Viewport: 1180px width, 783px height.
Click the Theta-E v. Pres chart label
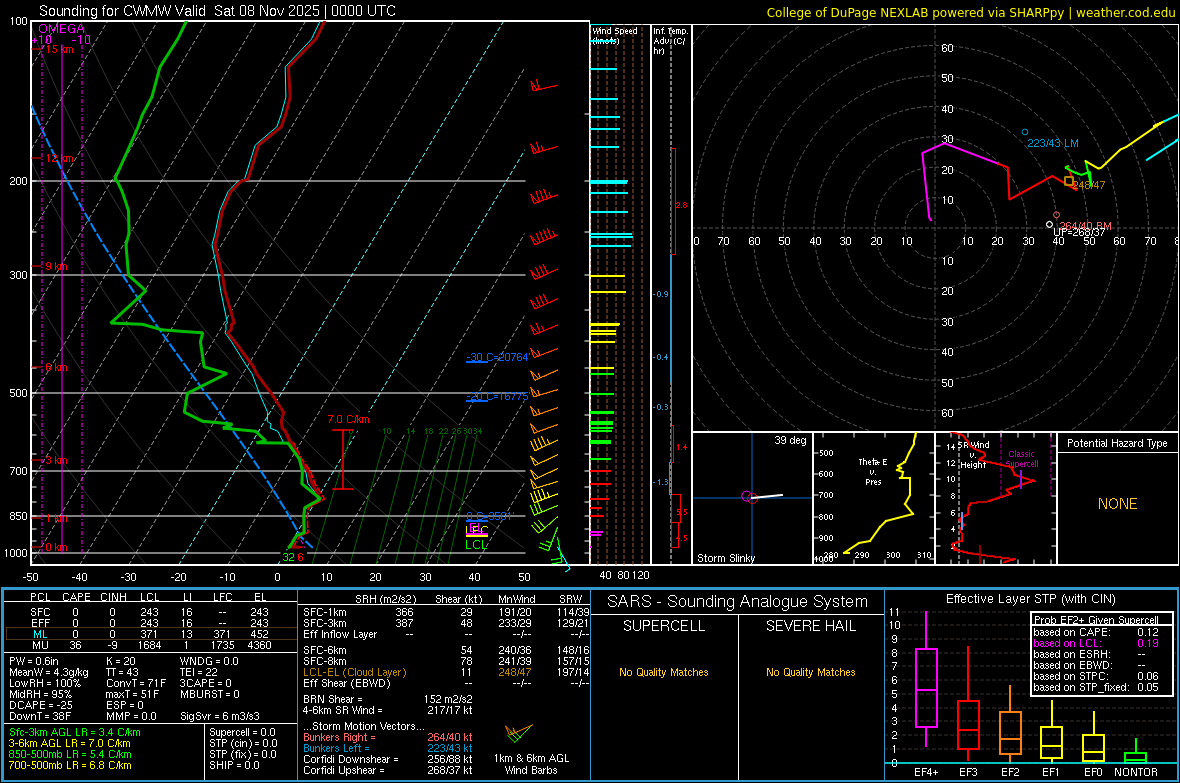coord(873,471)
